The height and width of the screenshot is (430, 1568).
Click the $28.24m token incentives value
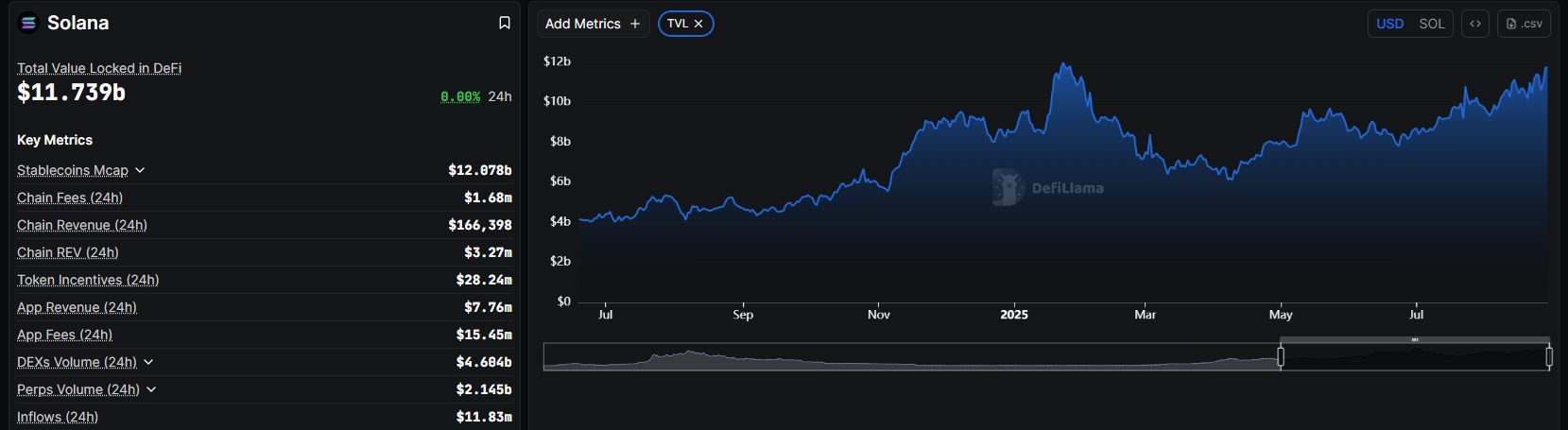(x=484, y=280)
